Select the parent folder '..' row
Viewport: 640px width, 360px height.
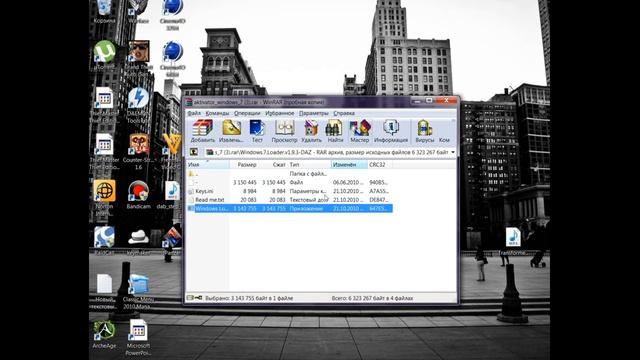[289, 174]
